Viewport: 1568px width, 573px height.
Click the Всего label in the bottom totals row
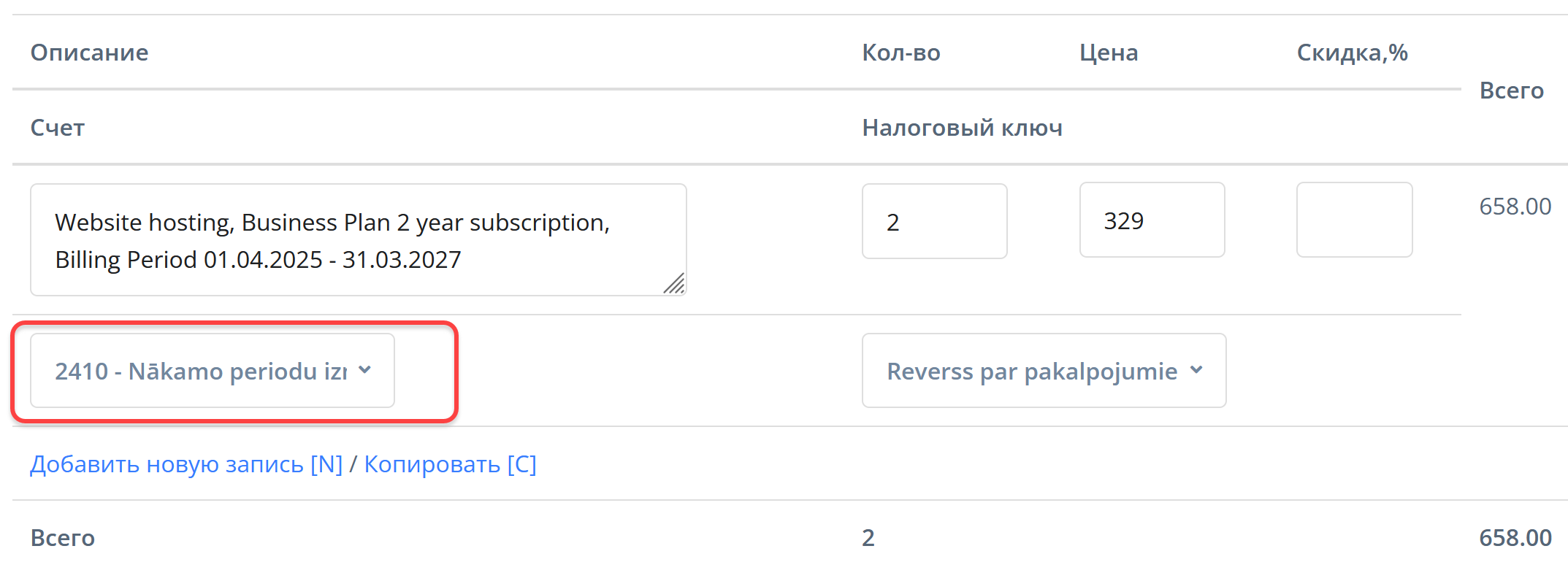63,538
